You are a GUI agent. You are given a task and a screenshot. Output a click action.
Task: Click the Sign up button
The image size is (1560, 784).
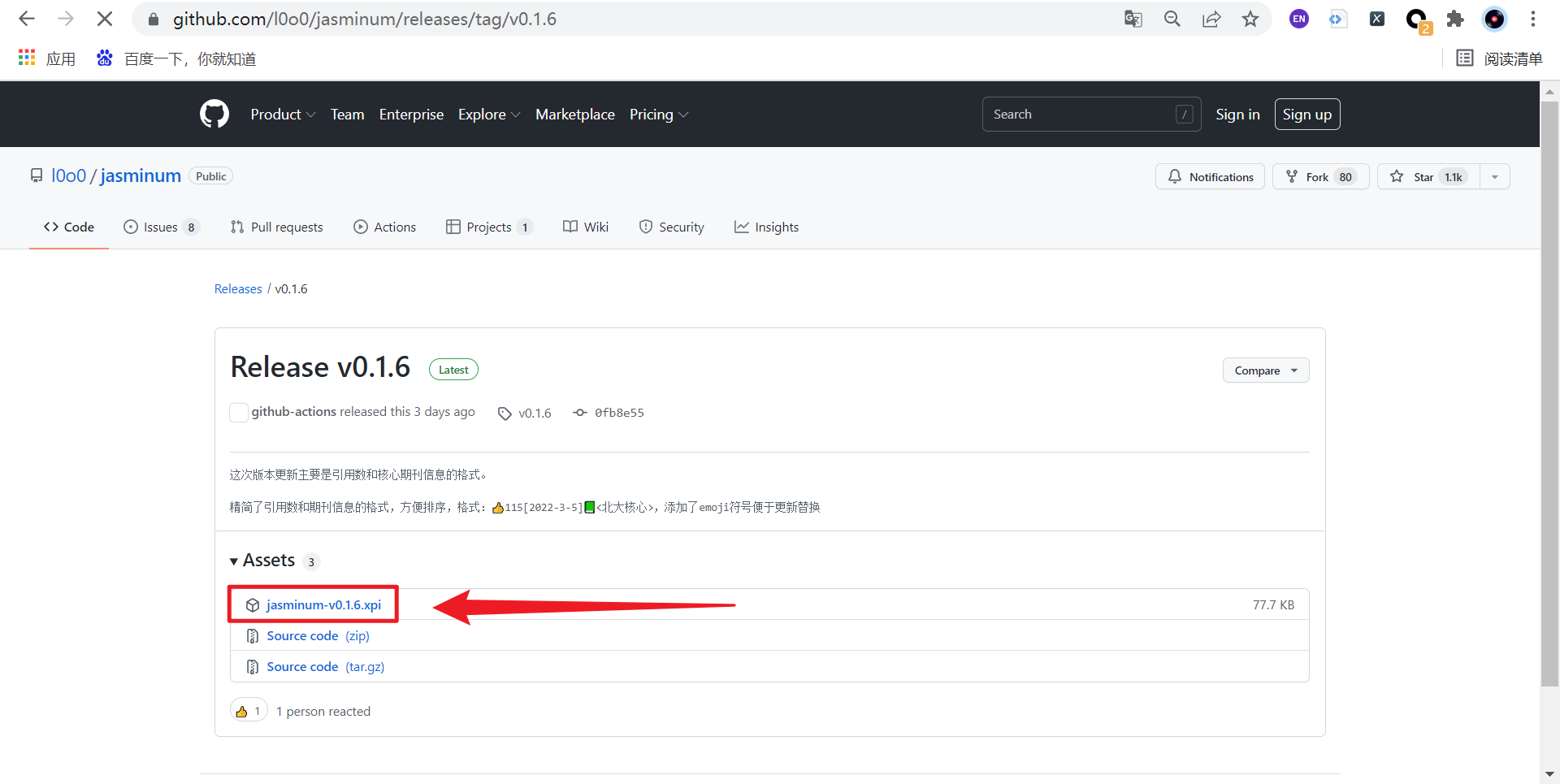[1307, 115]
